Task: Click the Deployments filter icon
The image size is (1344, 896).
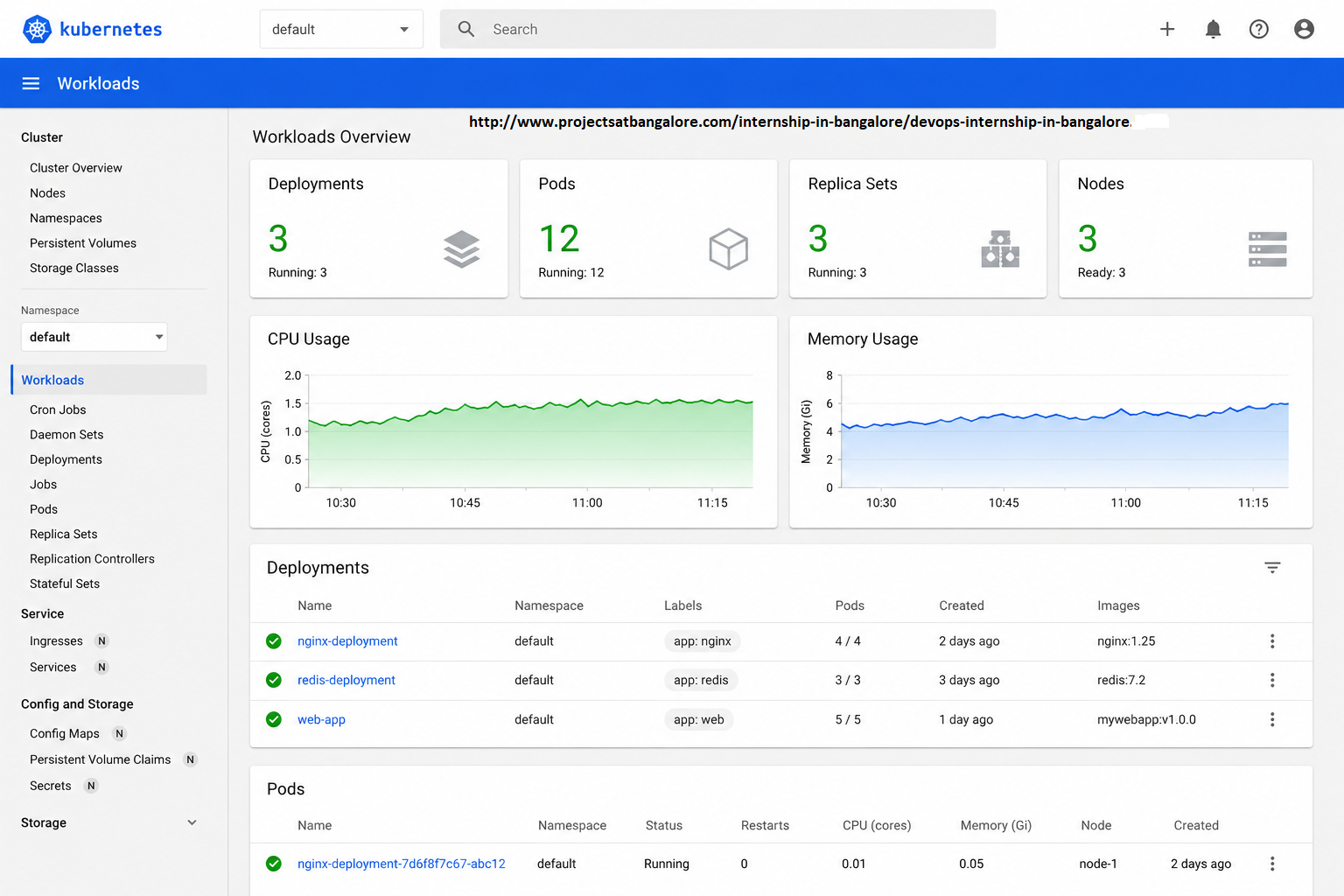Action: (x=1272, y=568)
